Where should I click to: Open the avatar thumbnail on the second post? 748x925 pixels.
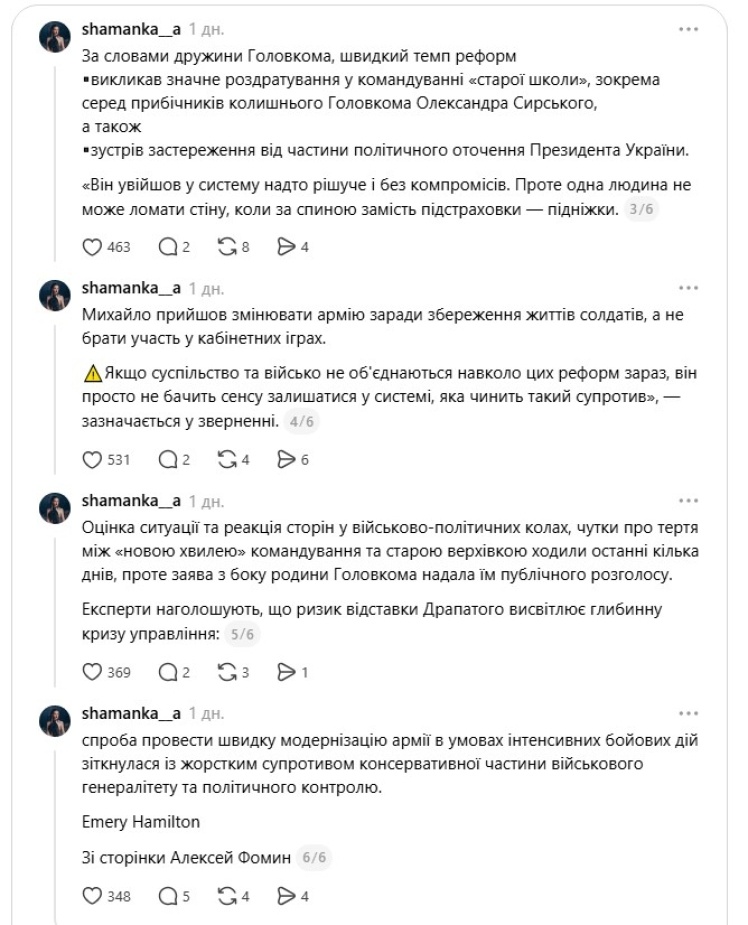tap(55, 296)
